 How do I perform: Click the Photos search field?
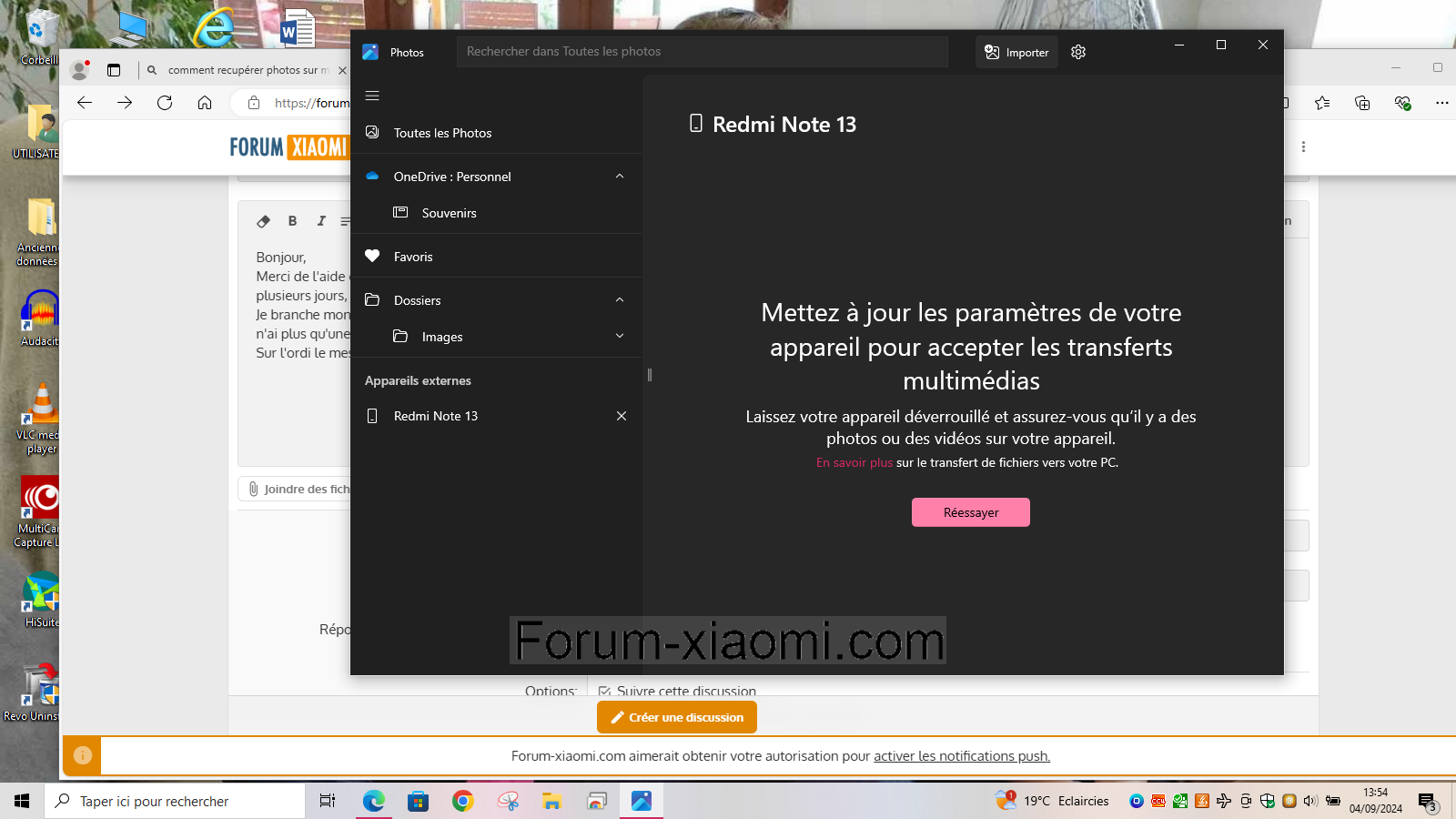tap(702, 52)
